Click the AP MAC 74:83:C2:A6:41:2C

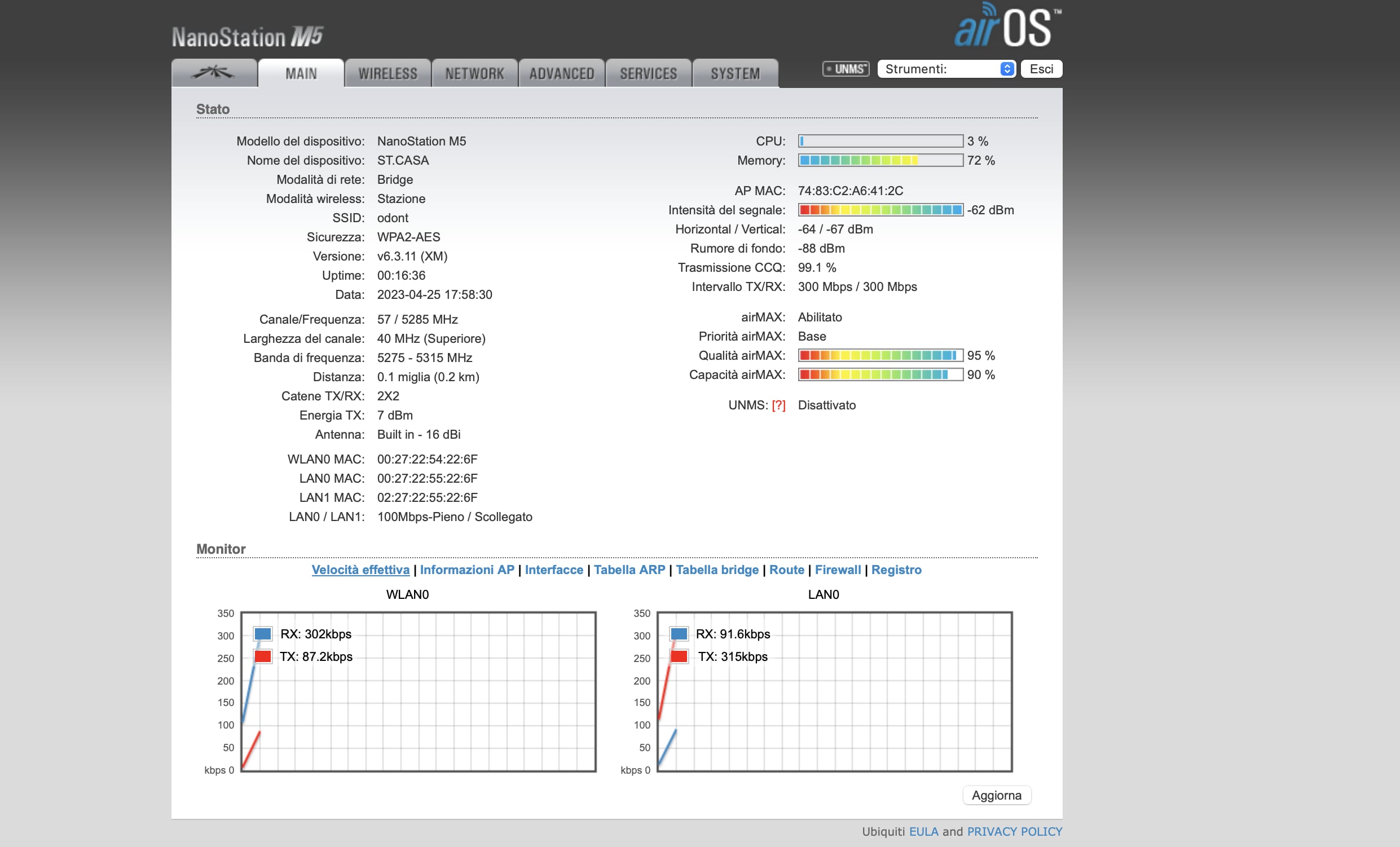point(851,190)
